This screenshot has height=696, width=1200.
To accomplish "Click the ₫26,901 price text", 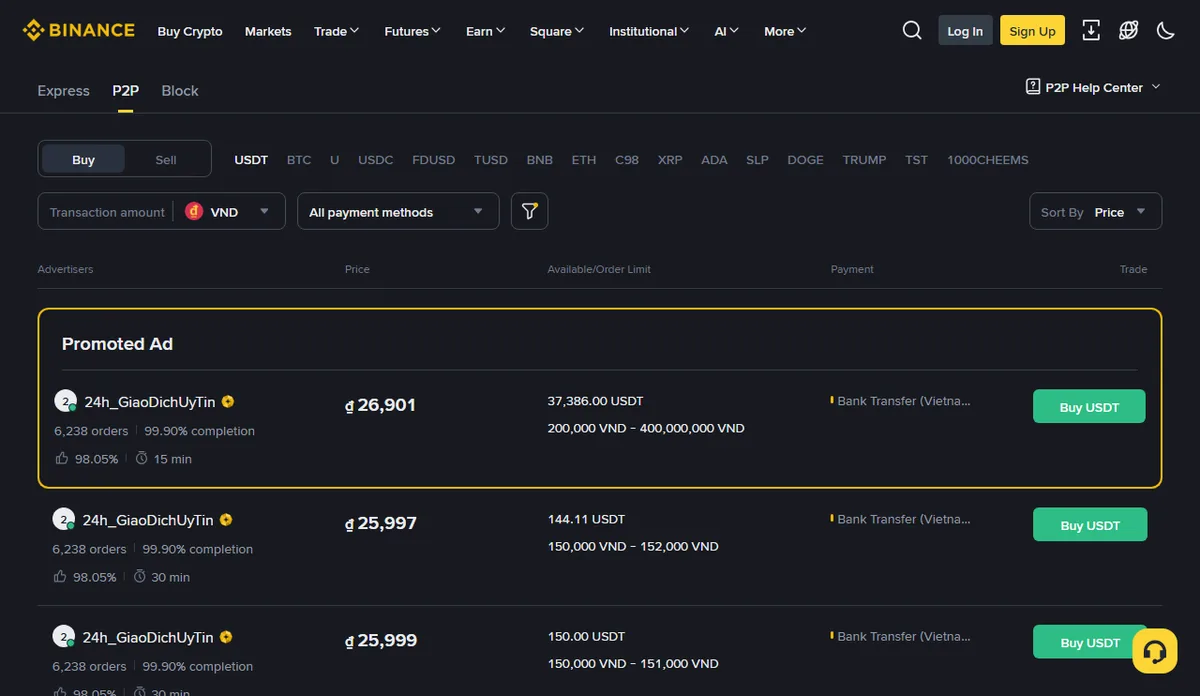I will click(380, 405).
